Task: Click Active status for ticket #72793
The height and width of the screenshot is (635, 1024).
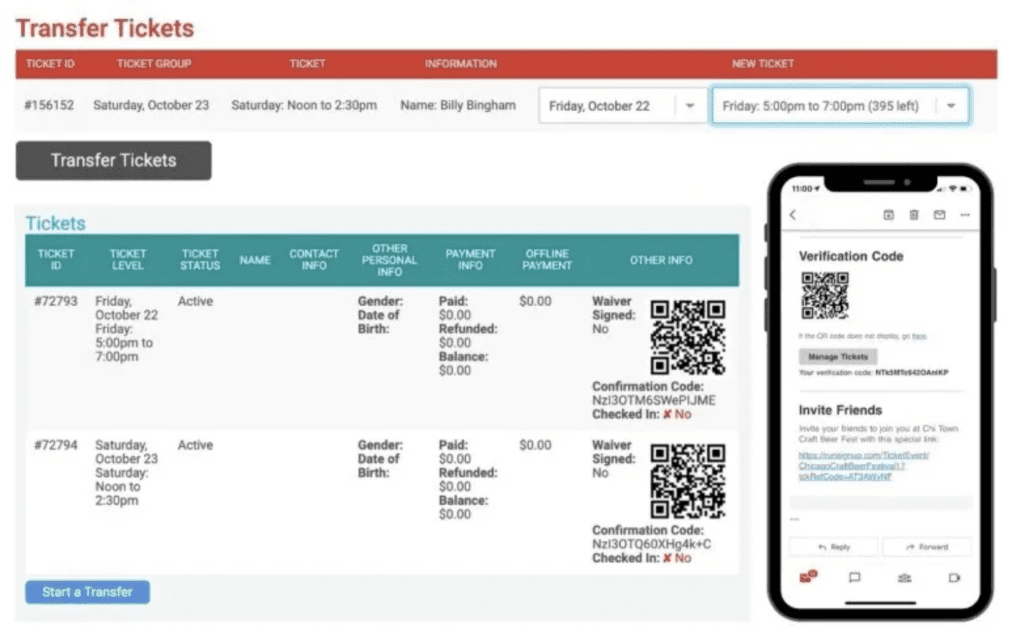Action: coord(195,301)
